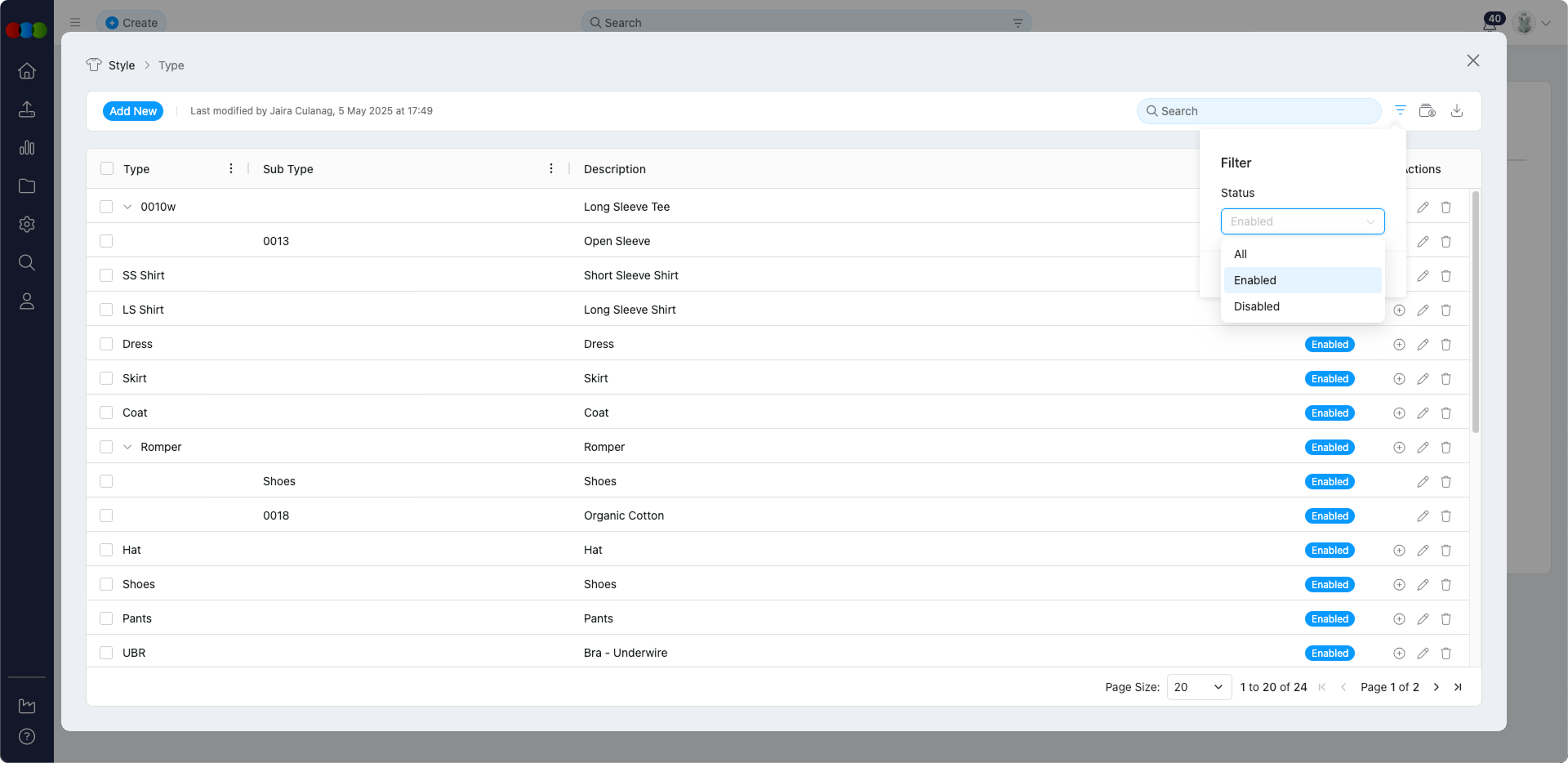Open the Upload icon in the left sidebar
This screenshot has width=1568, height=763.
[27, 109]
